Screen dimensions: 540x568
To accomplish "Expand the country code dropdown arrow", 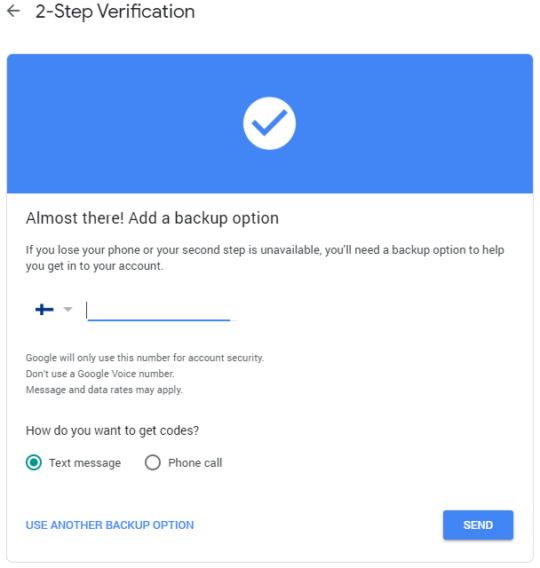I will point(68,309).
